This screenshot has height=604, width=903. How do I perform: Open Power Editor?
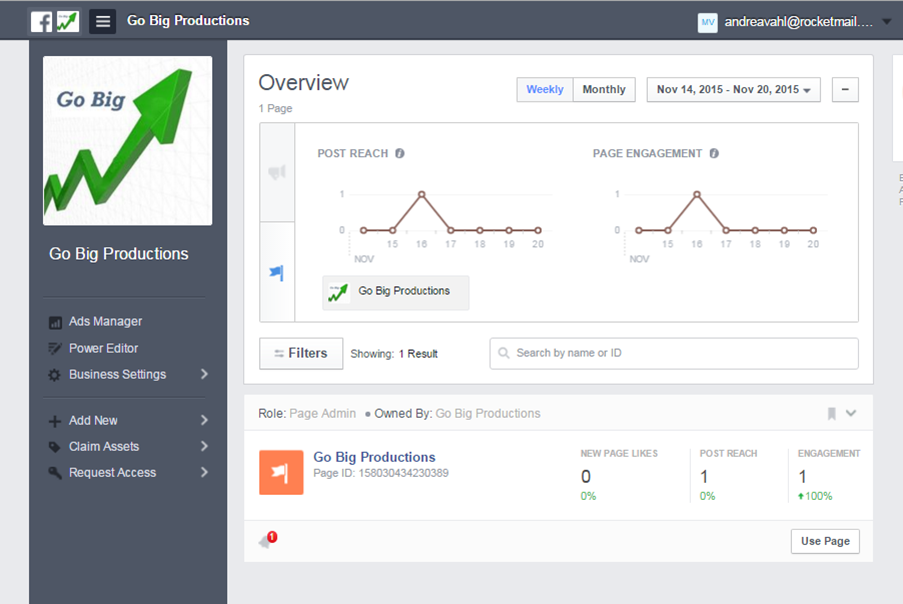coord(104,348)
